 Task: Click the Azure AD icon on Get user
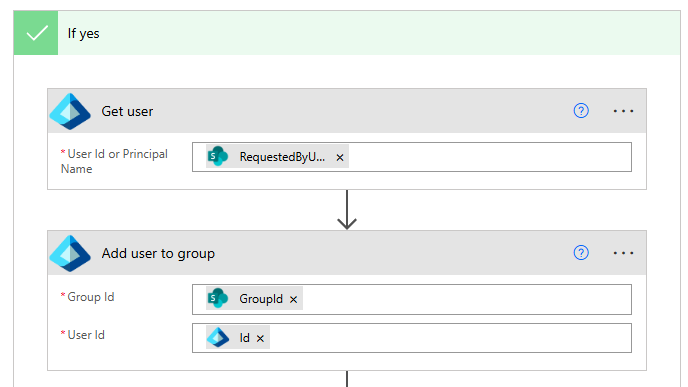point(70,111)
